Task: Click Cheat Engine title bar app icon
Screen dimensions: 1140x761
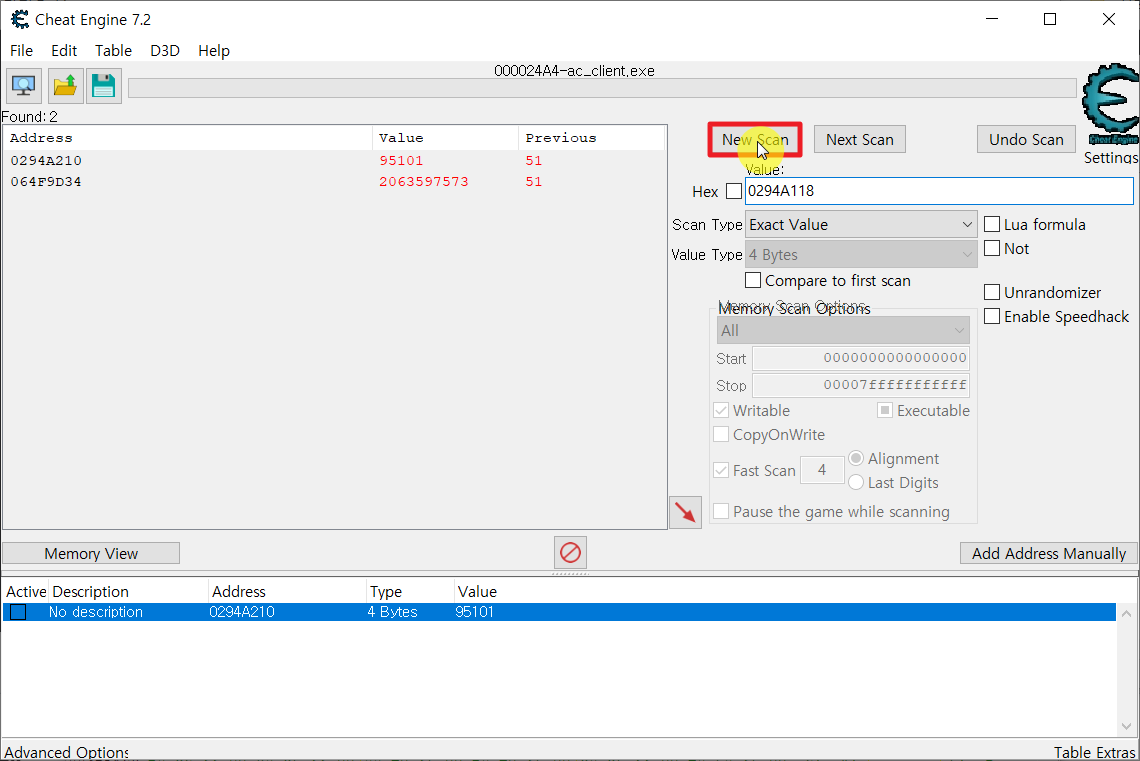Action: [x=20, y=20]
